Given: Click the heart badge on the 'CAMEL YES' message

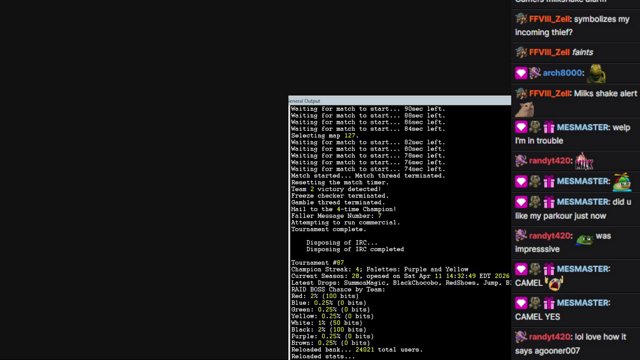Looking at the screenshot, I should pos(521,303).
